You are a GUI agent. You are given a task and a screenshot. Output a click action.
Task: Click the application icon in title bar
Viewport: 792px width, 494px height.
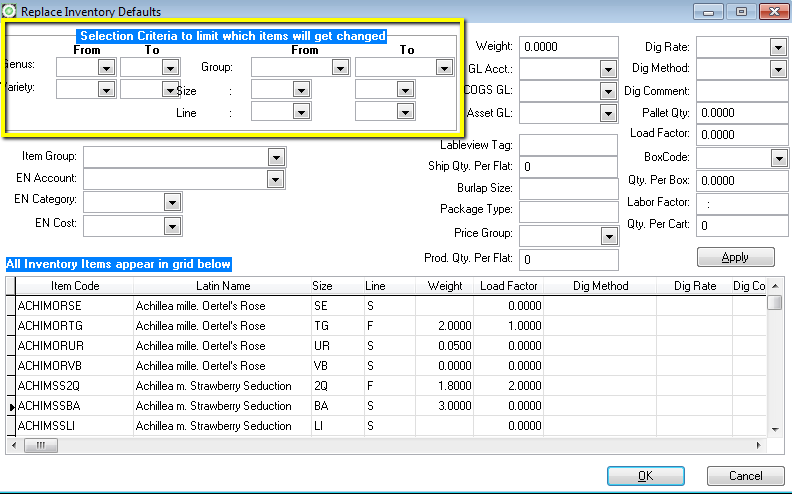pos(10,11)
